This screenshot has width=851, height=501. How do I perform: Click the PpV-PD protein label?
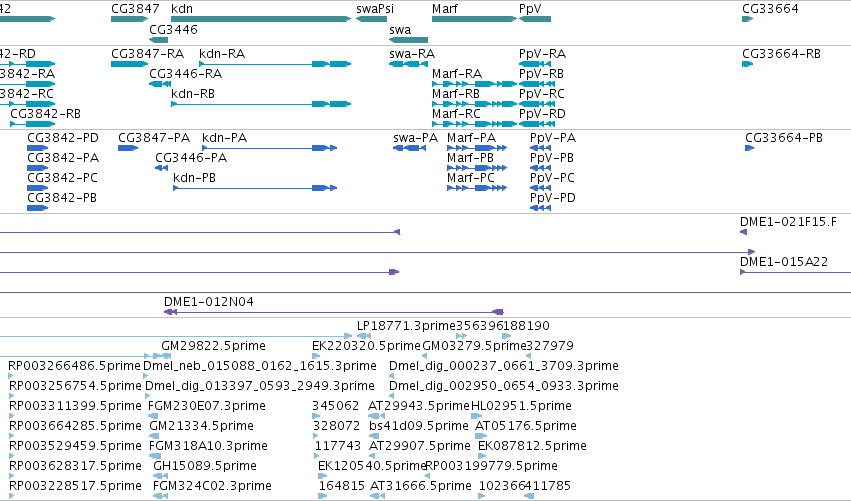click(x=552, y=198)
